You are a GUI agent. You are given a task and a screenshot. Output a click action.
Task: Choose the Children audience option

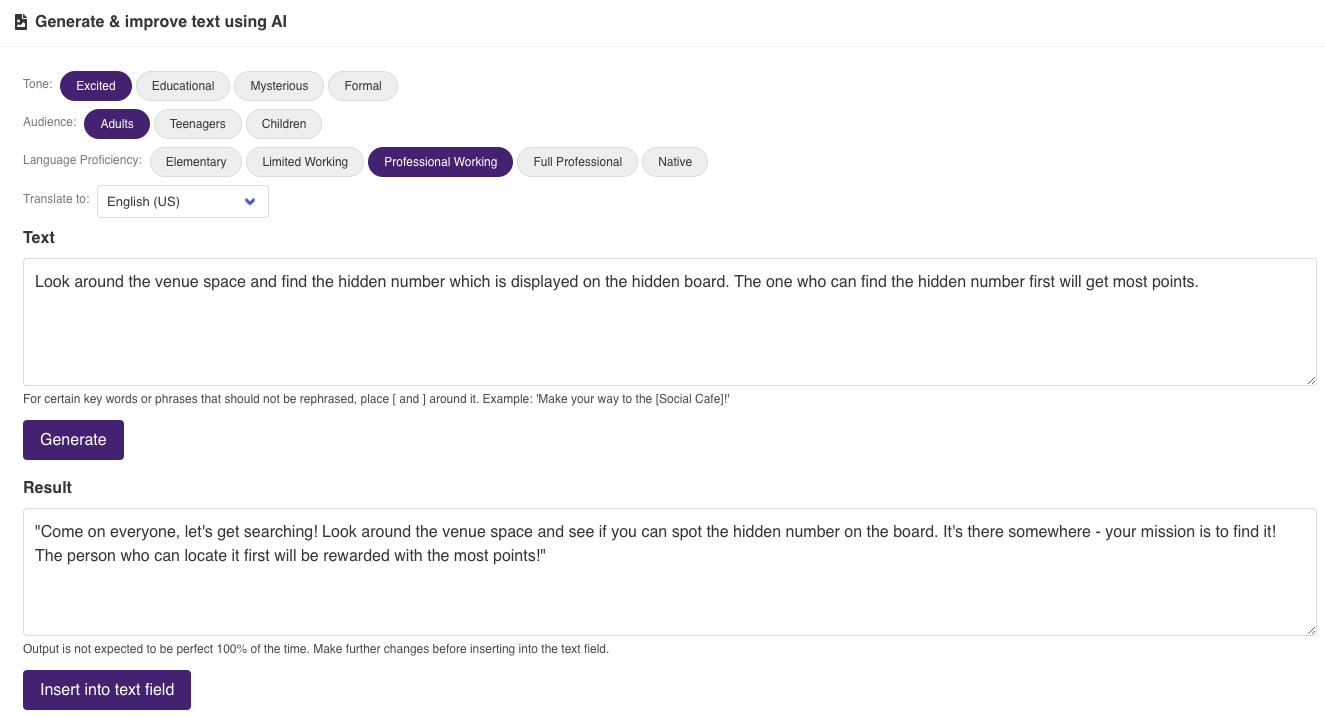(284, 124)
